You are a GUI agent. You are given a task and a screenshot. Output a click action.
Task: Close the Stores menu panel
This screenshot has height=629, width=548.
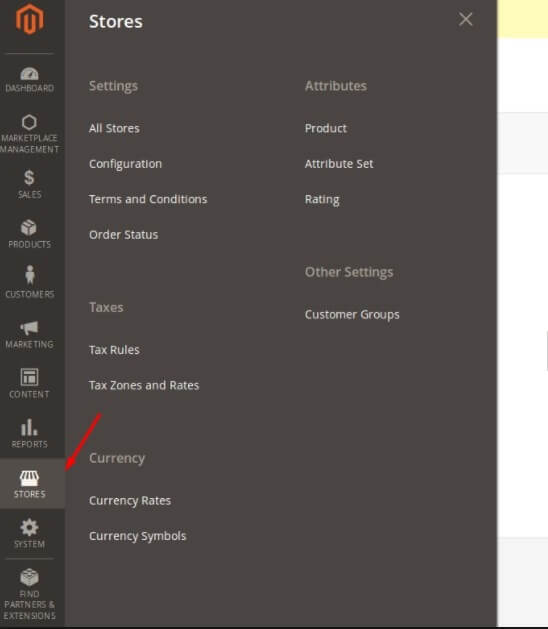click(x=465, y=19)
